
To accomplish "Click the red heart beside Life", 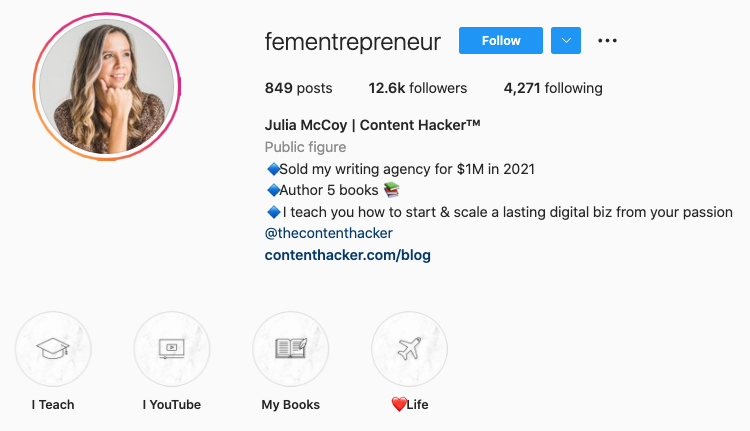I will pos(398,405).
